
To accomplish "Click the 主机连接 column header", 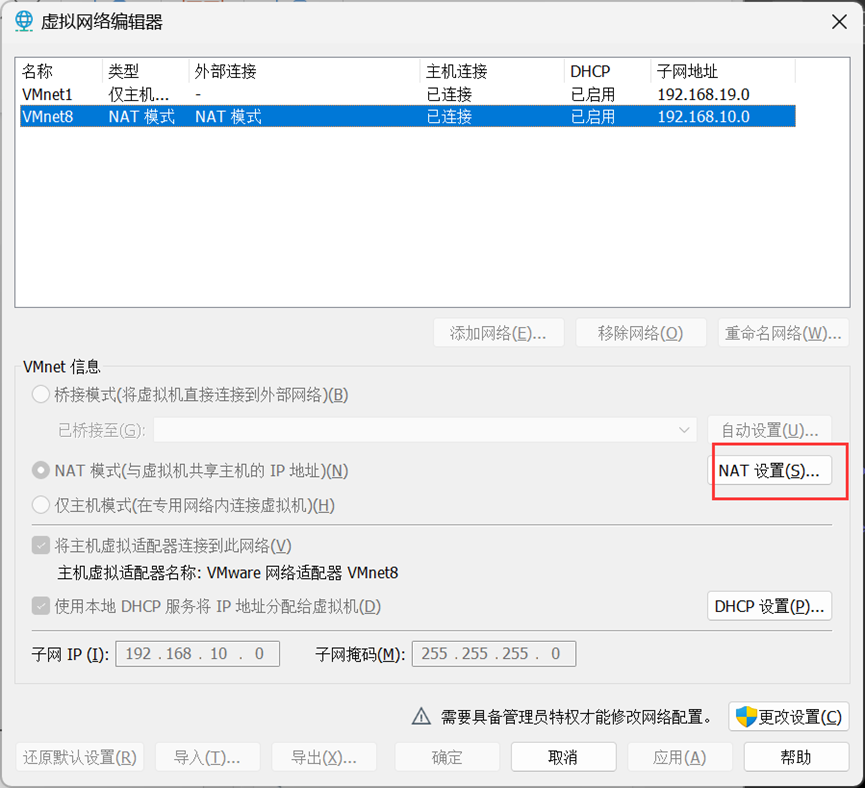I will pyautogui.click(x=493, y=71).
